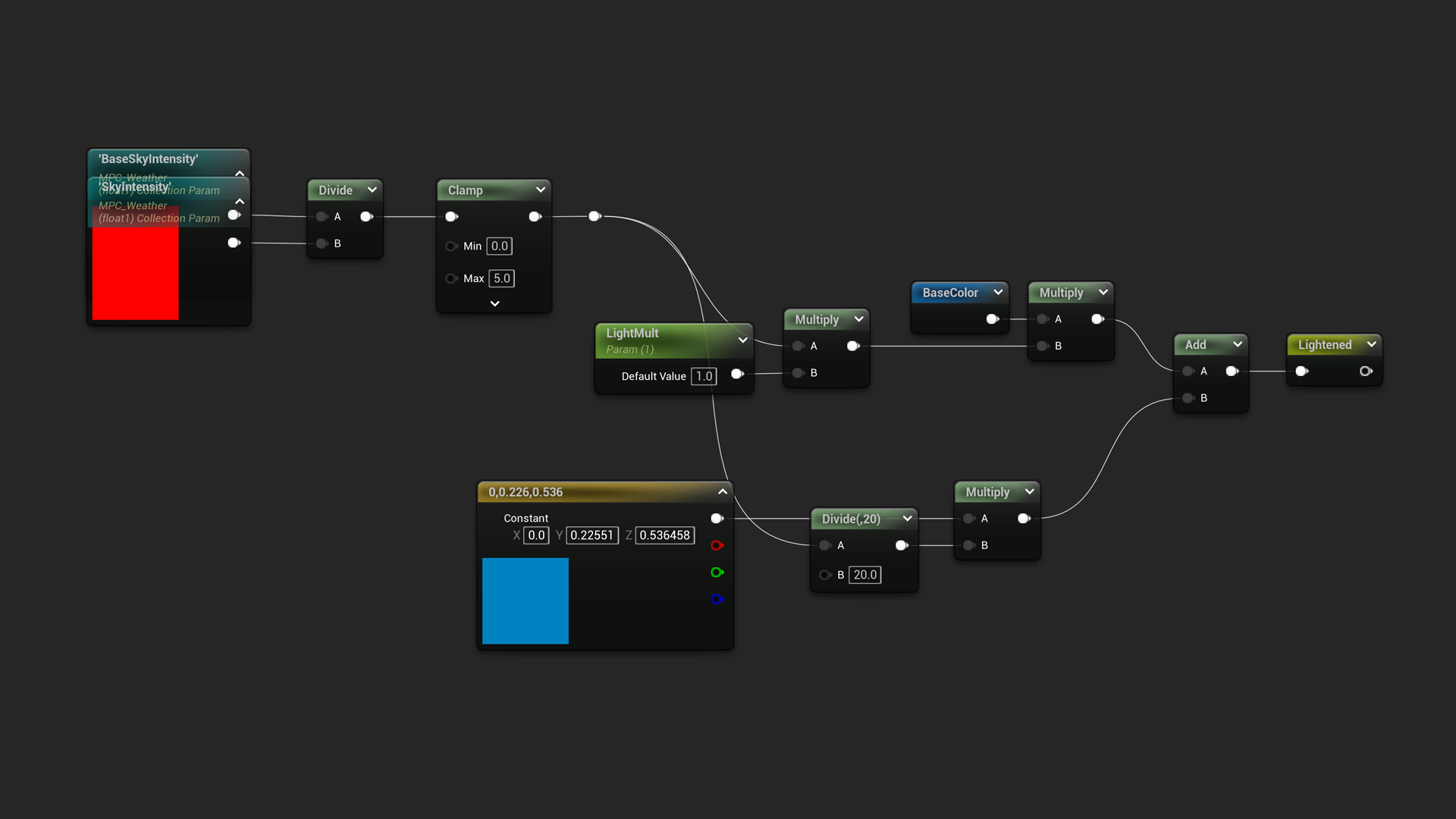
Task: Click the LightMult parameter output pin
Action: pyautogui.click(x=737, y=374)
